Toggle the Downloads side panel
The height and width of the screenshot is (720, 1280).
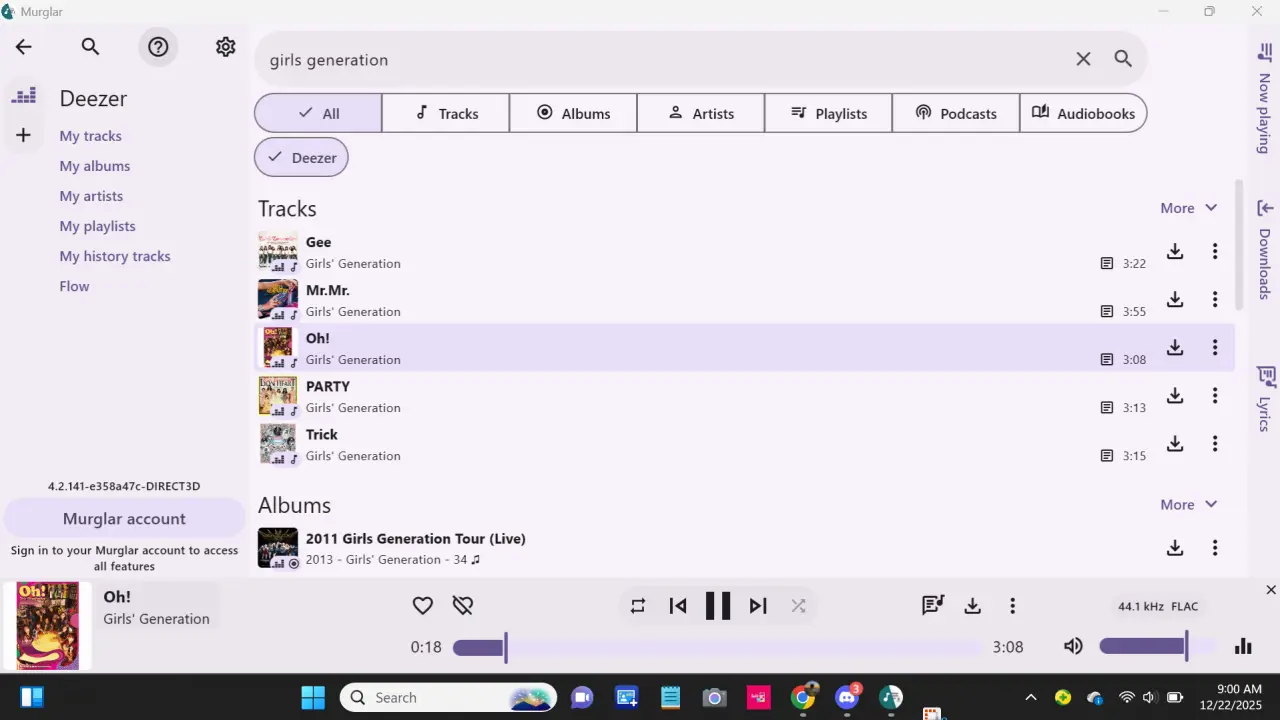(x=1265, y=249)
